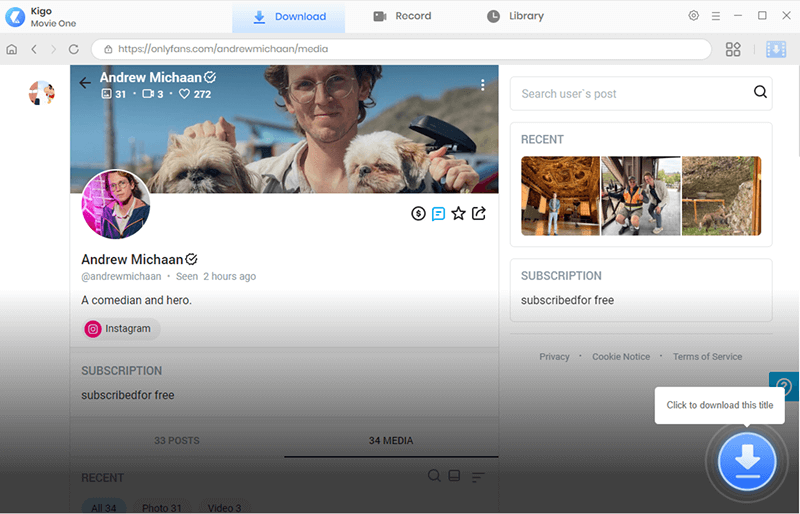Open the grid view icon near address bar
Viewport: 800px width, 514px height.
[x=733, y=49]
